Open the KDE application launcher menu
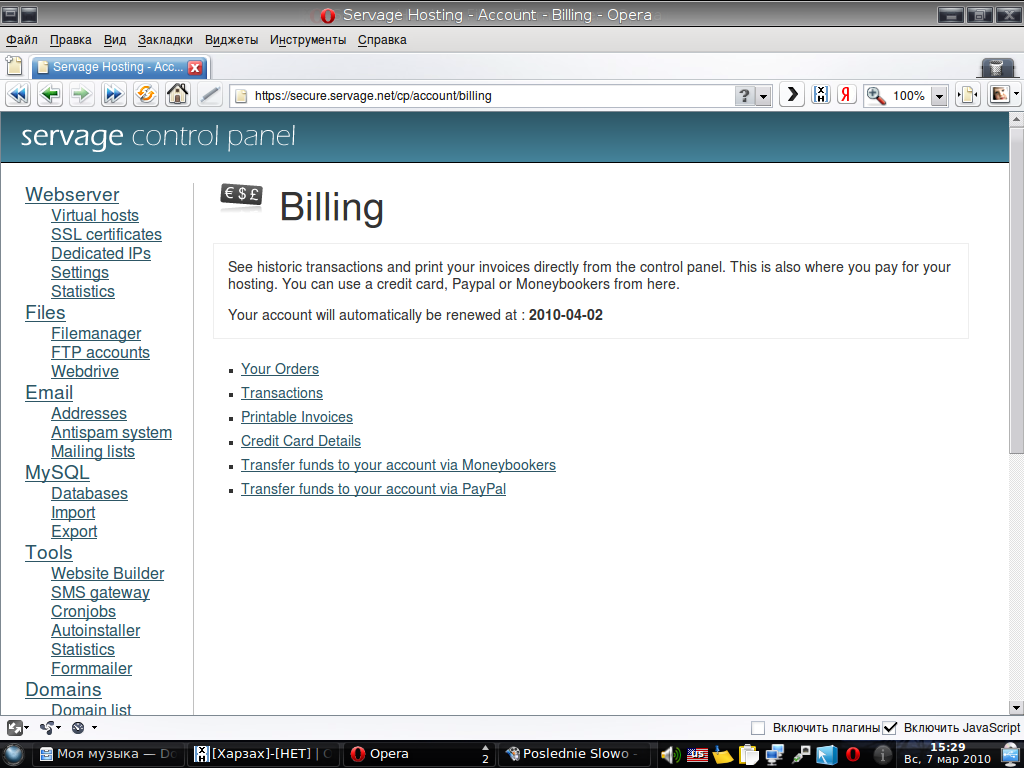The height and width of the screenshot is (768, 1024). 14,754
